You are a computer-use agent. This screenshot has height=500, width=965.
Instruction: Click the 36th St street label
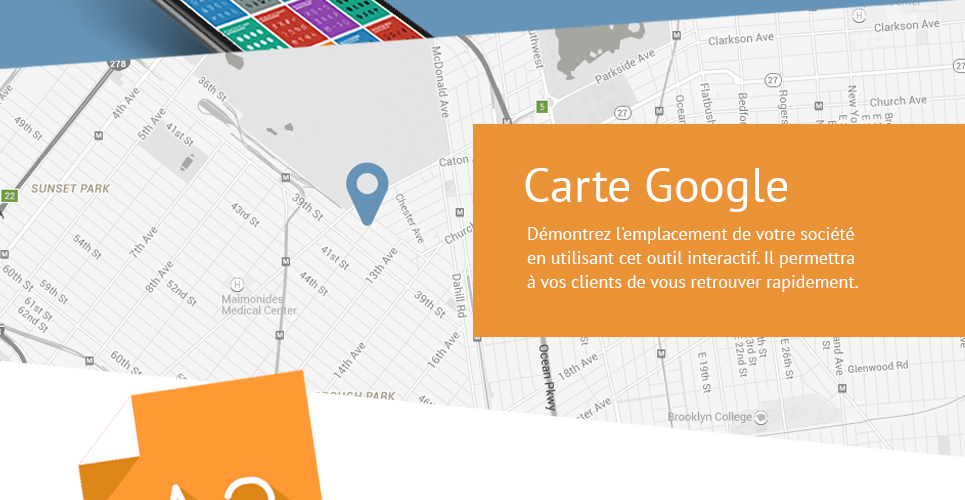pos(211,91)
